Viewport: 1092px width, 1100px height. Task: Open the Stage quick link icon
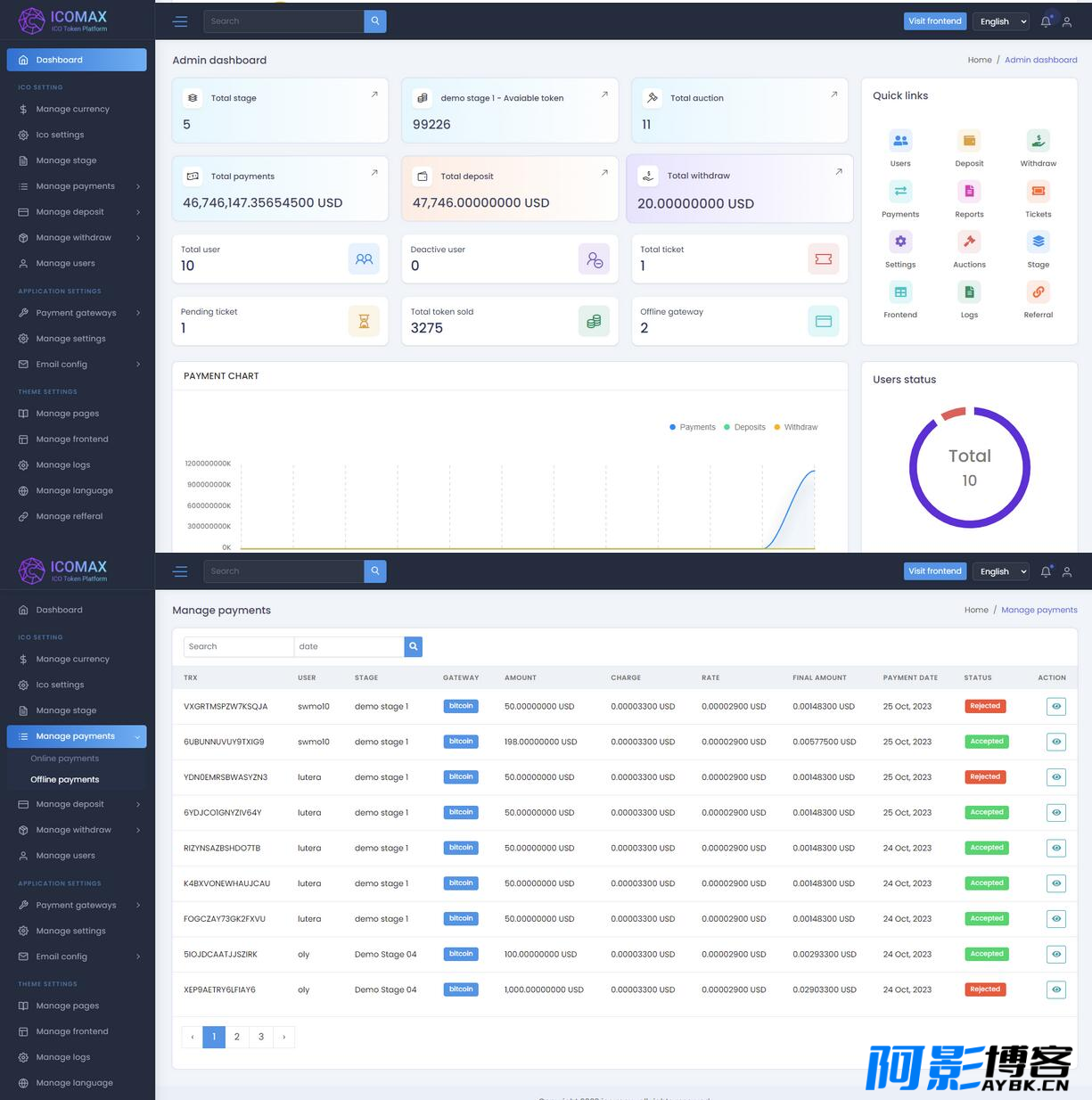[1039, 242]
